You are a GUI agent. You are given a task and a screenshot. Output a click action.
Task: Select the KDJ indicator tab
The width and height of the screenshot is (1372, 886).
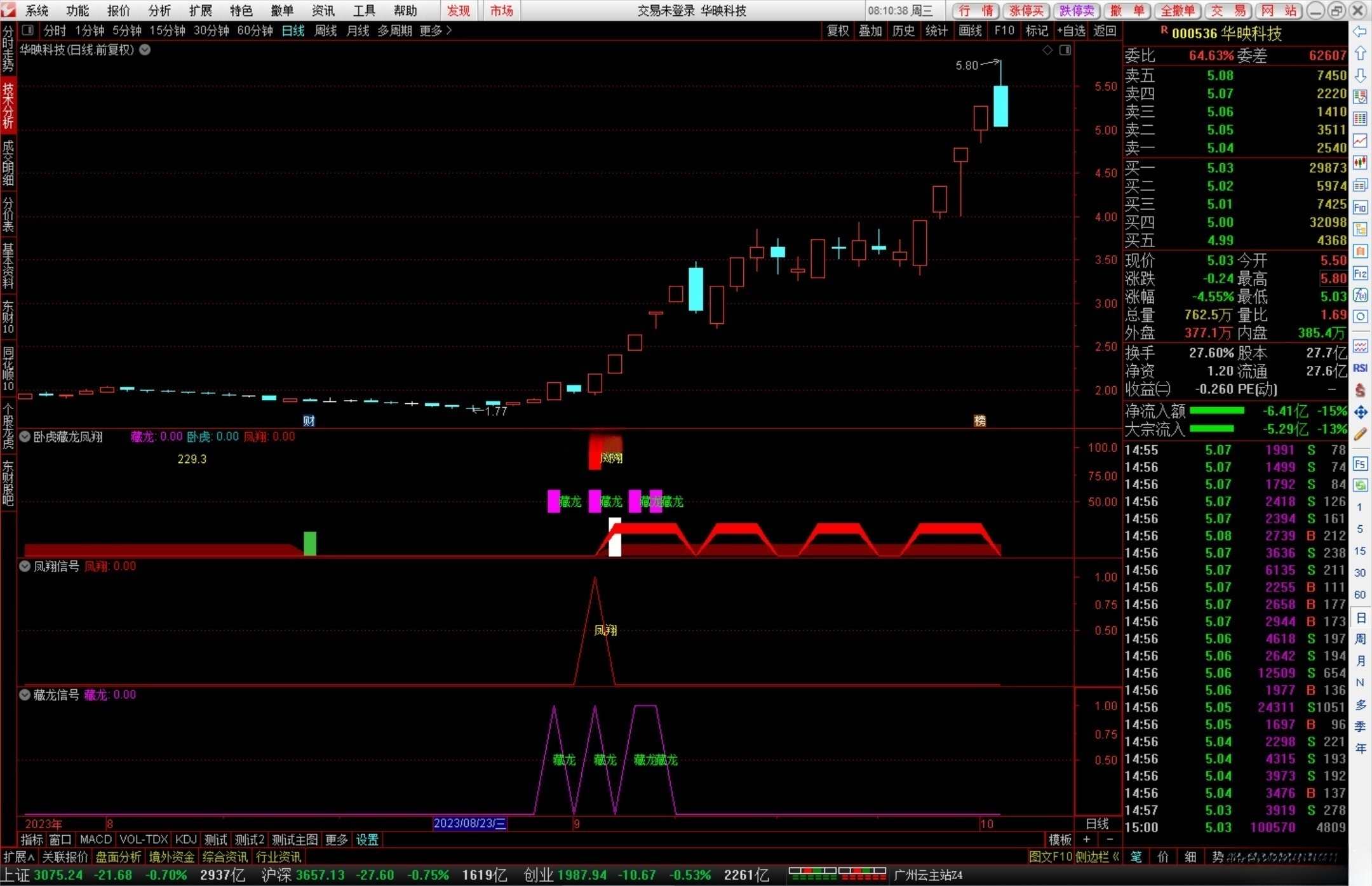(185, 840)
